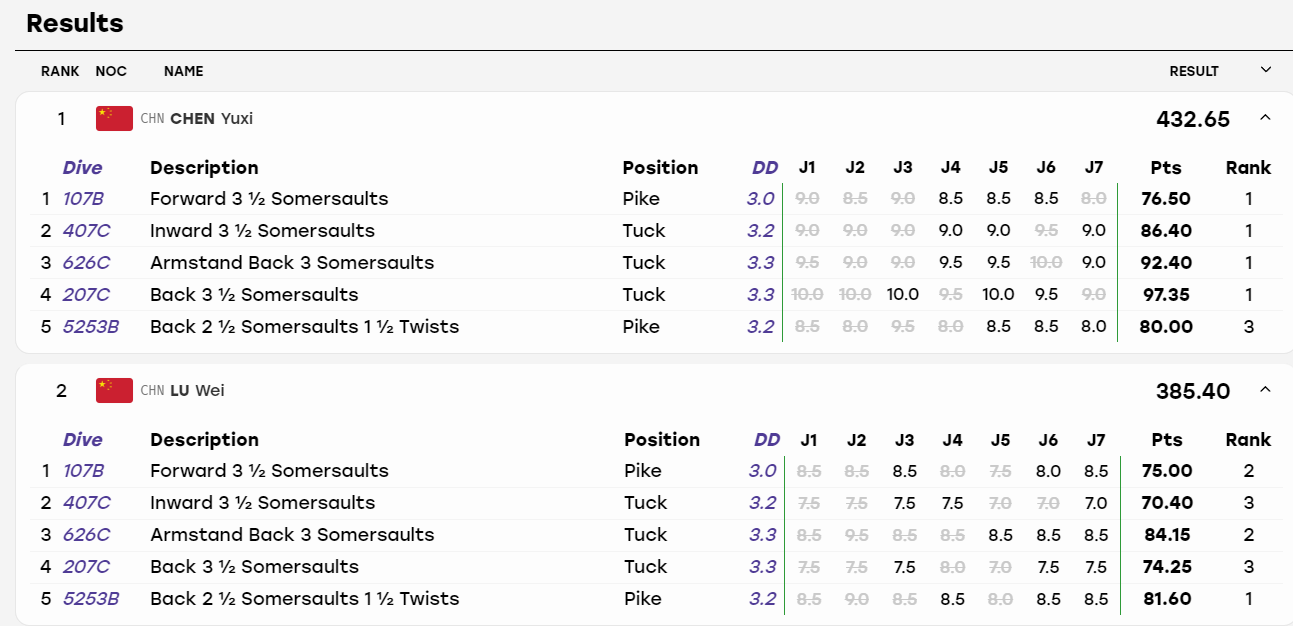The width and height of the screenshot is (1293, 626).
Task: Click CHEN Yuxi's 97.35 points for dive 207C
Action: pos(1166,294)
